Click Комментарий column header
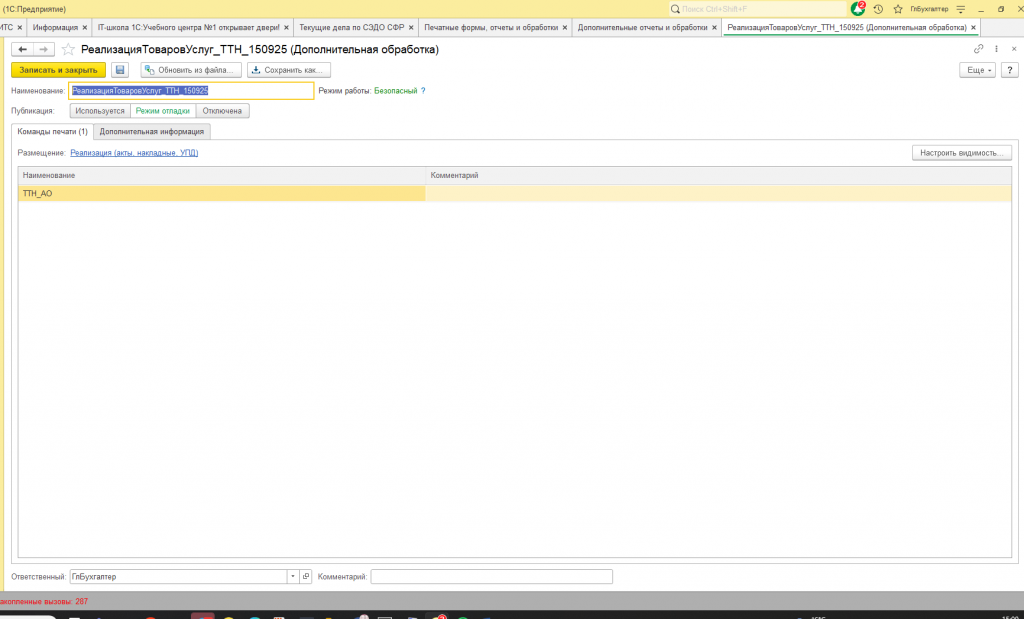 pyautogui.click(x=718, y=175)
